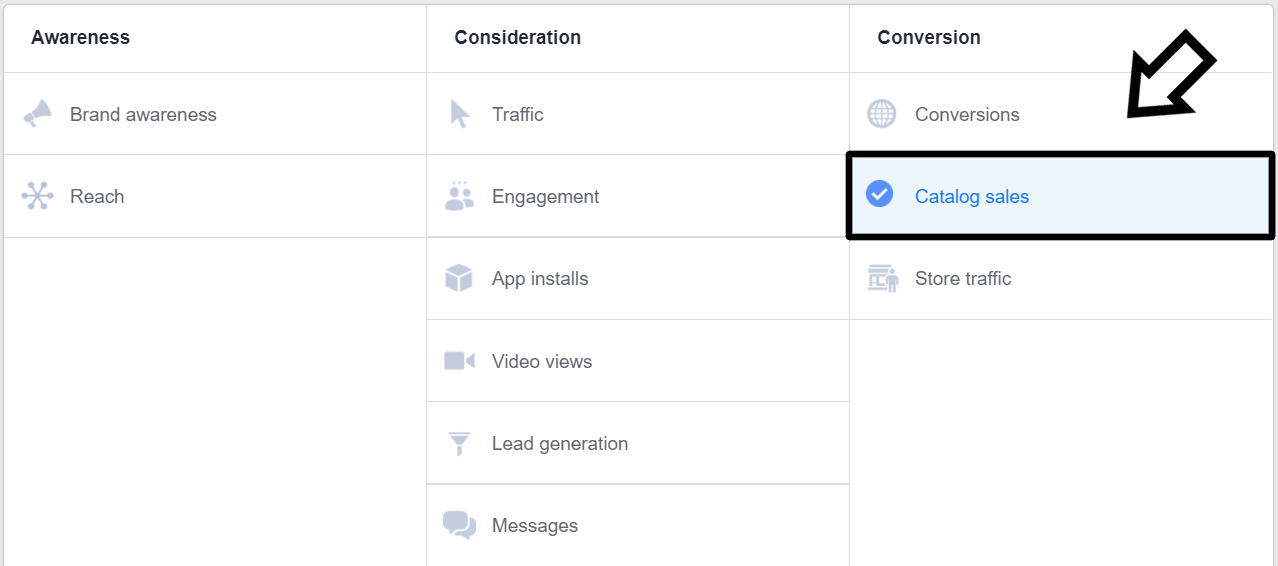Pick the Traffic objective
Viewport: 1278px width, 566px height.
pyautogui.click(x=518, y=115)
